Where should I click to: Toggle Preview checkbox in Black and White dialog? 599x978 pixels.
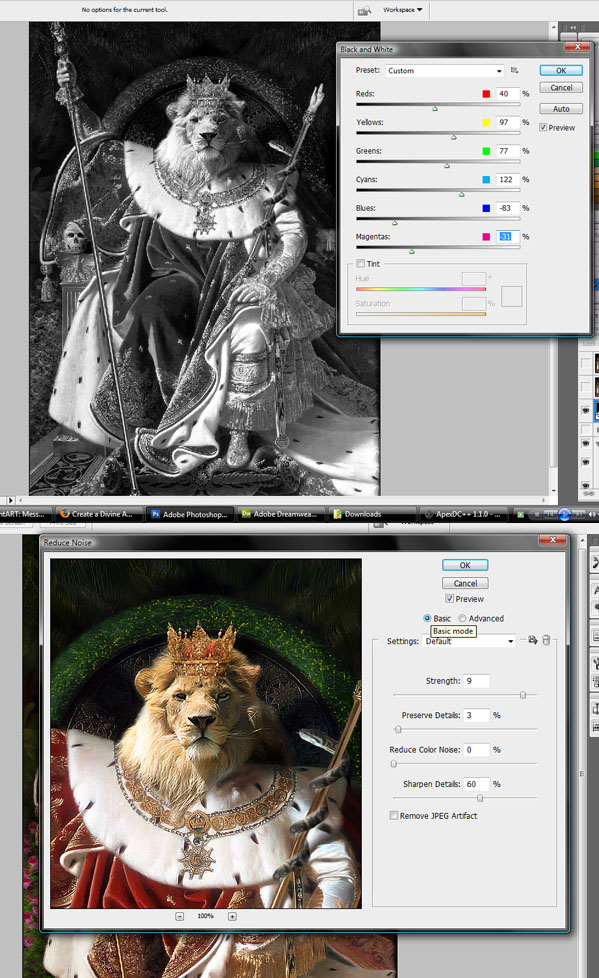[x=543, y=127]
